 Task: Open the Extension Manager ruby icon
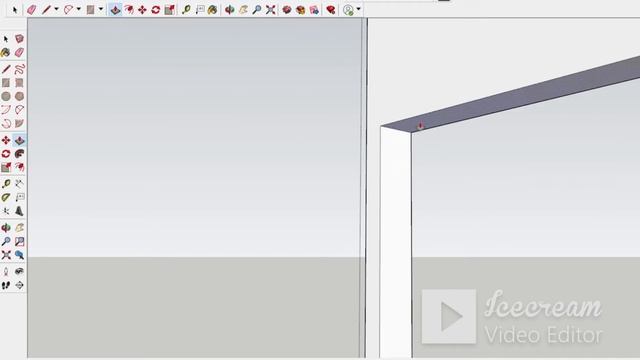[331, 9]
